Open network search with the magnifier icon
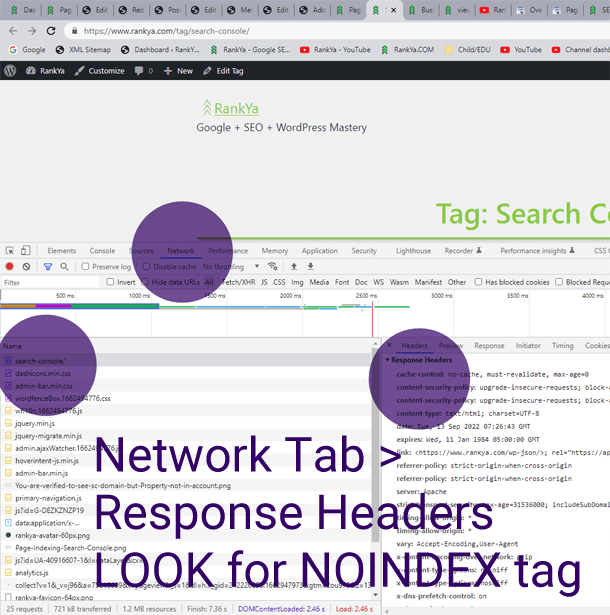Screen dimensions: 610x615 click(x=64, y=267)
